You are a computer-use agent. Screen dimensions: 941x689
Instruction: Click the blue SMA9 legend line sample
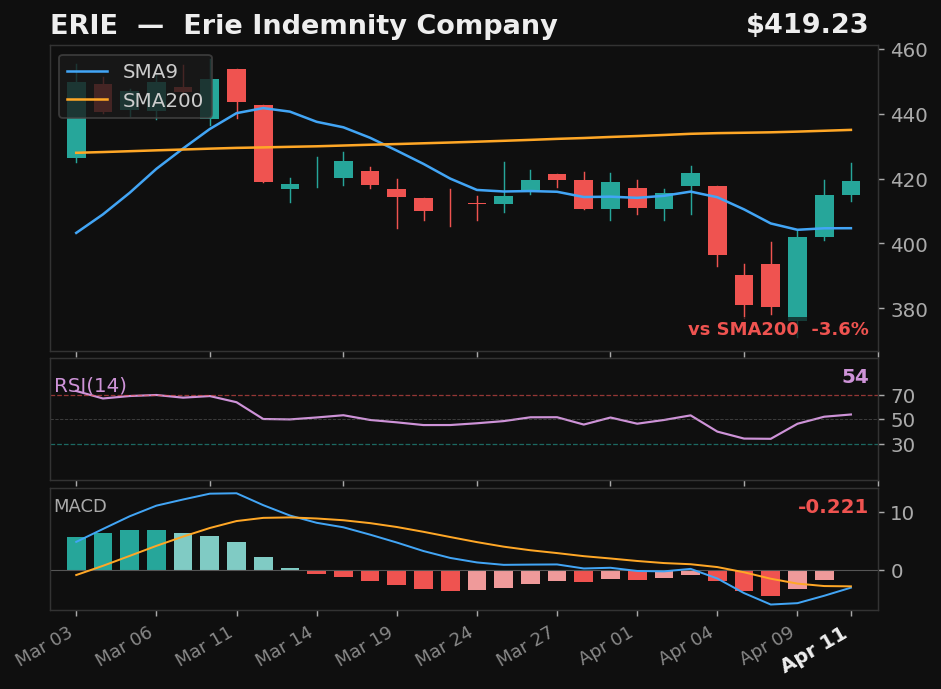pyautogui.click(x=88, y=71)
